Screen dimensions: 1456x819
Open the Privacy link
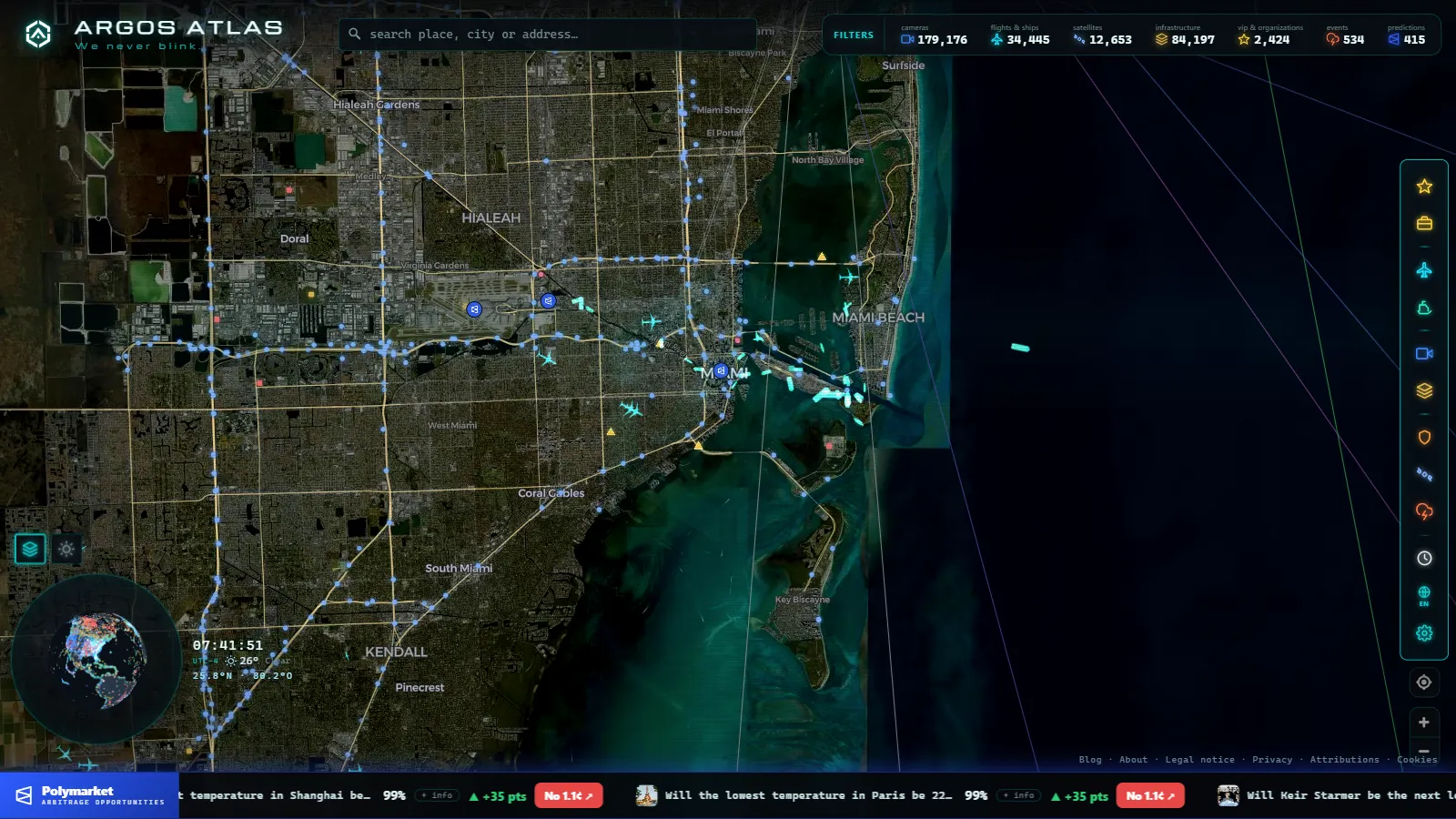pyautogui.click(x=1272, y=760)
